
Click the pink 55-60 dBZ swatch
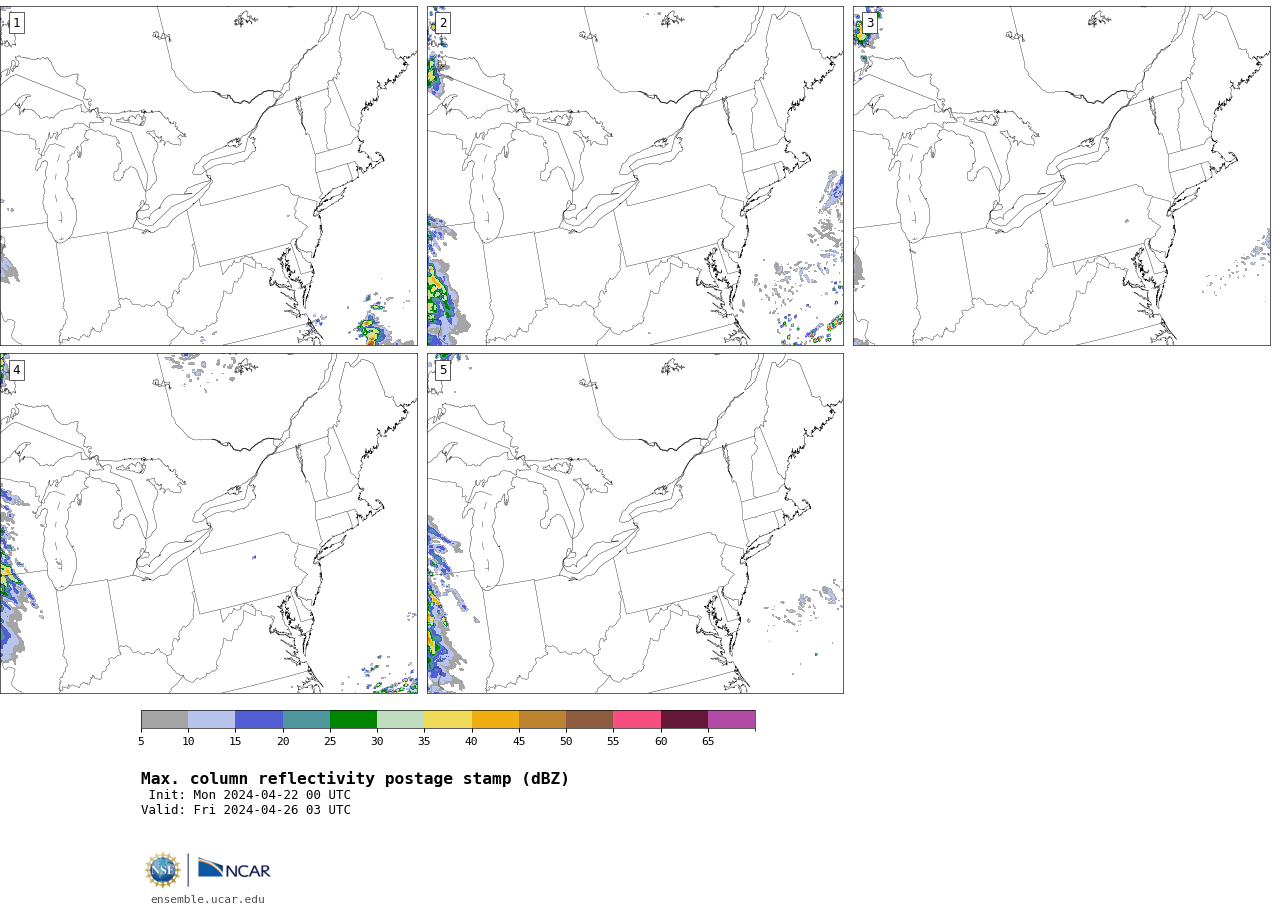(x=637, y=720)
